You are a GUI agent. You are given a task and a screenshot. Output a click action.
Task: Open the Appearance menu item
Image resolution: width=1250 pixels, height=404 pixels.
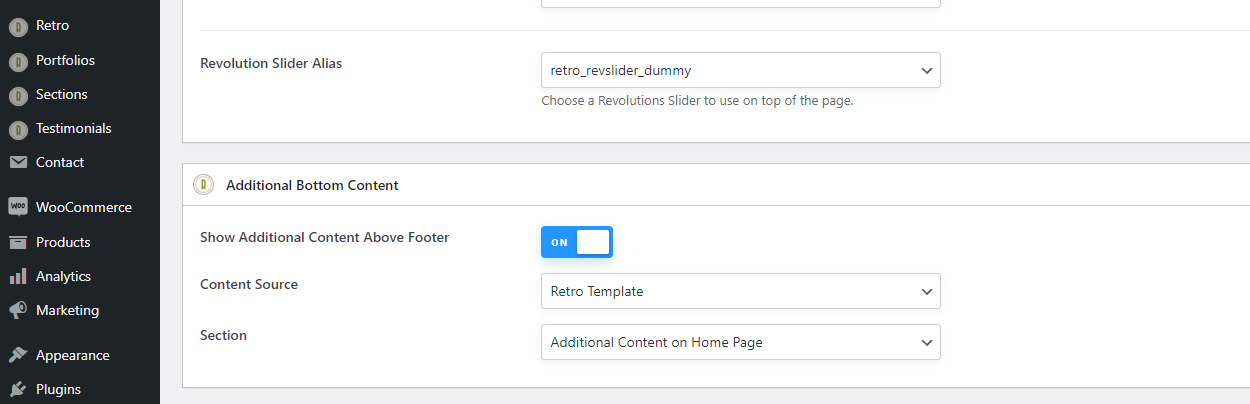click(80, 355)
